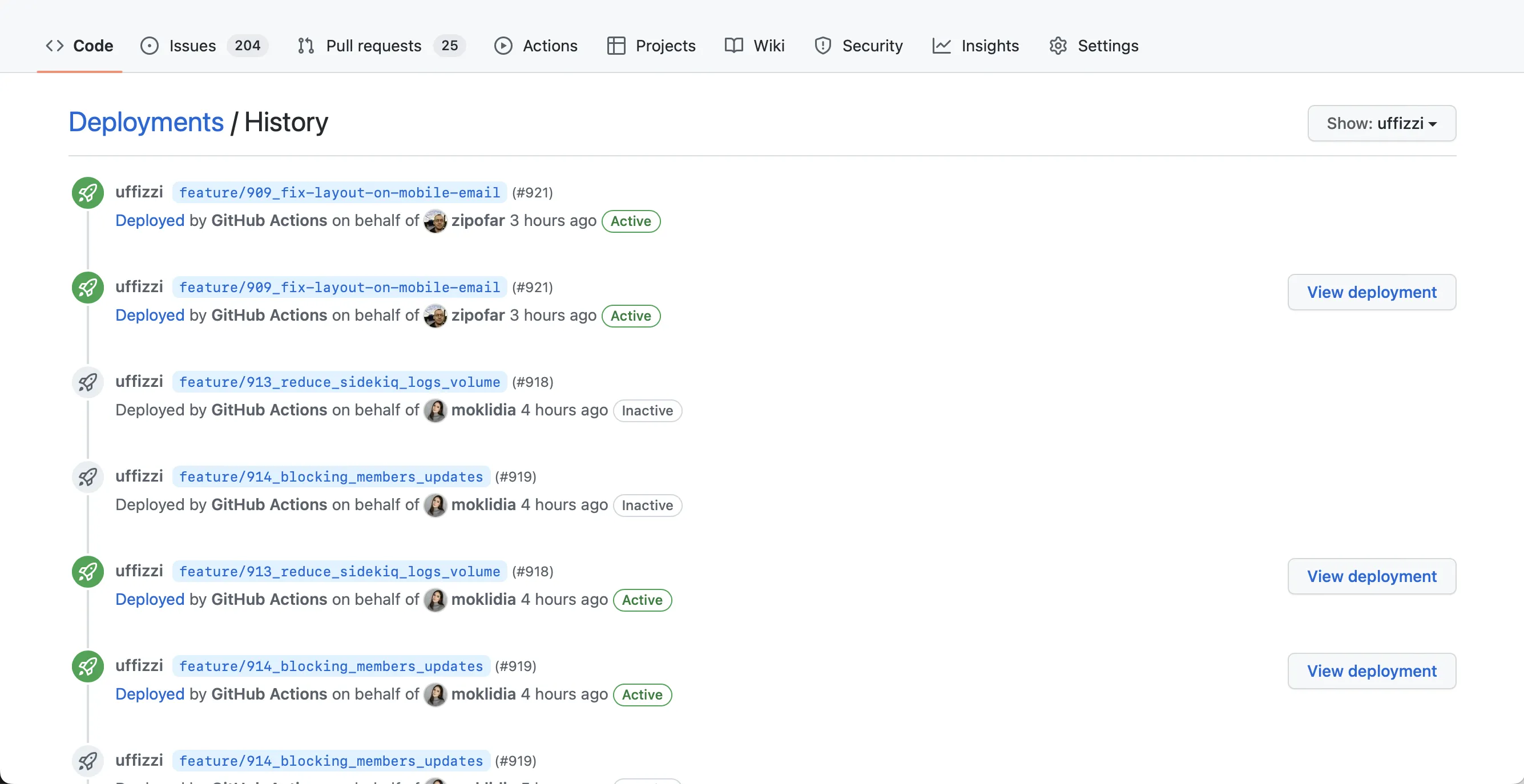Click the Security shield icon
Viewport: 1524px width, 784px height.
tap(823, 46)
